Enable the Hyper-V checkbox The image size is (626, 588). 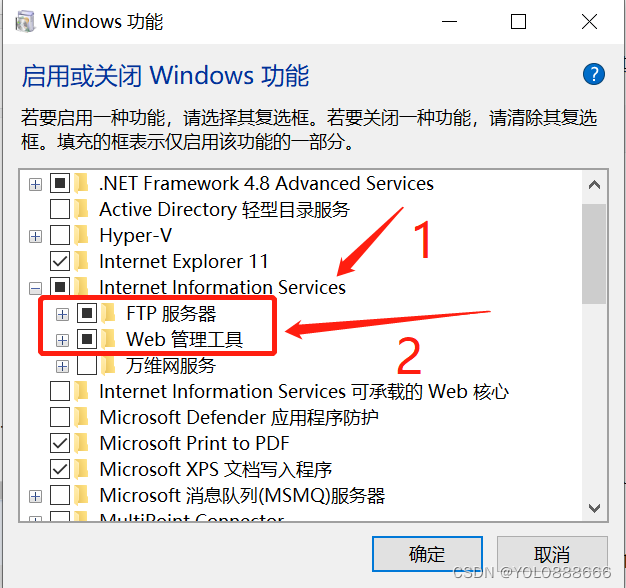pyautogui.click(x=60, y=236)
